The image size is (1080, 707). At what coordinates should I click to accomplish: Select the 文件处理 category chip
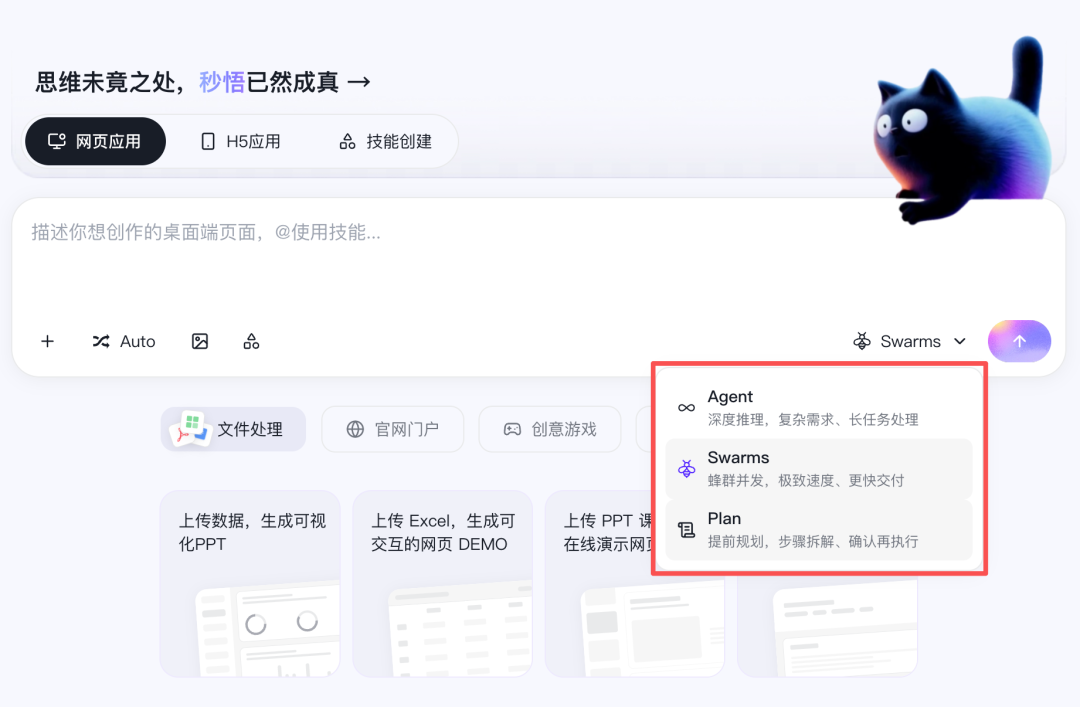click(x=233, y=429)
